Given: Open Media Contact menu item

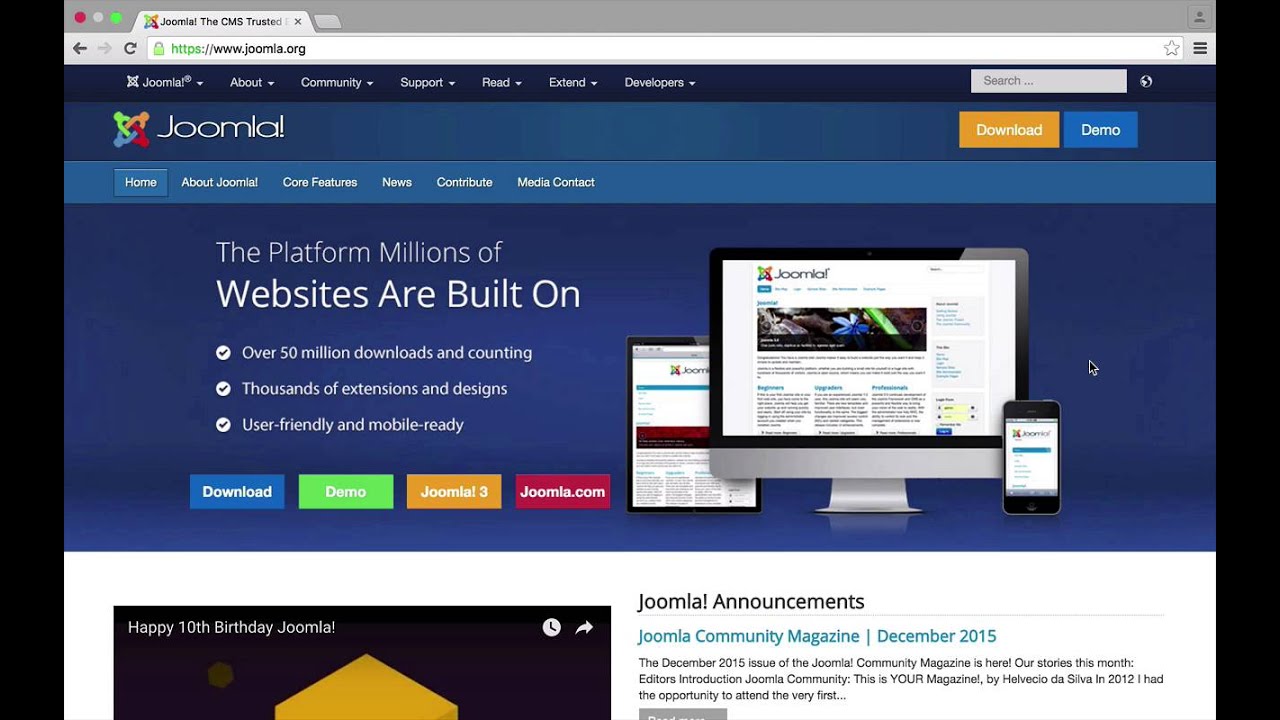Looking at the screenshot, I should pyautogui.click(x=556, y=182).
